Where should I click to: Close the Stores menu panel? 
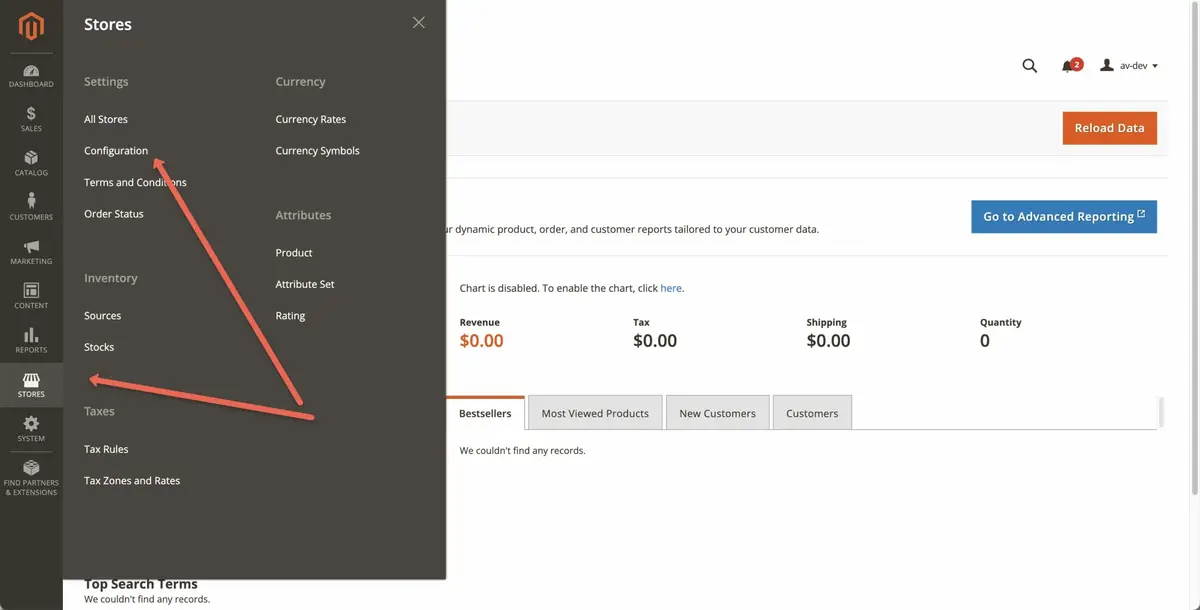[418, 23]
